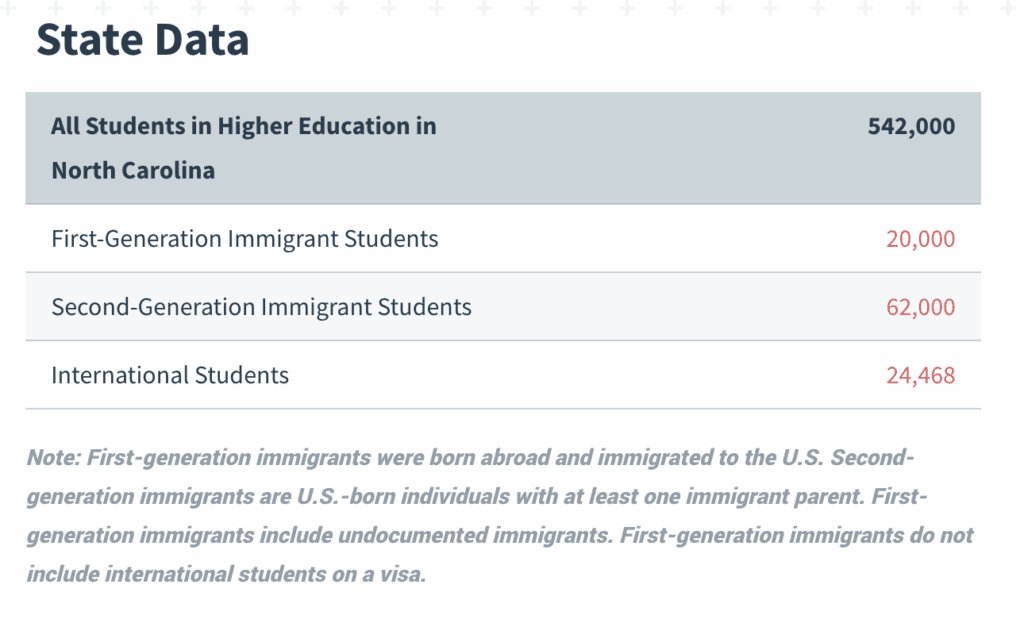Click the State Data heading
This screenshot has width=1024, height=619.
point(142,41)
